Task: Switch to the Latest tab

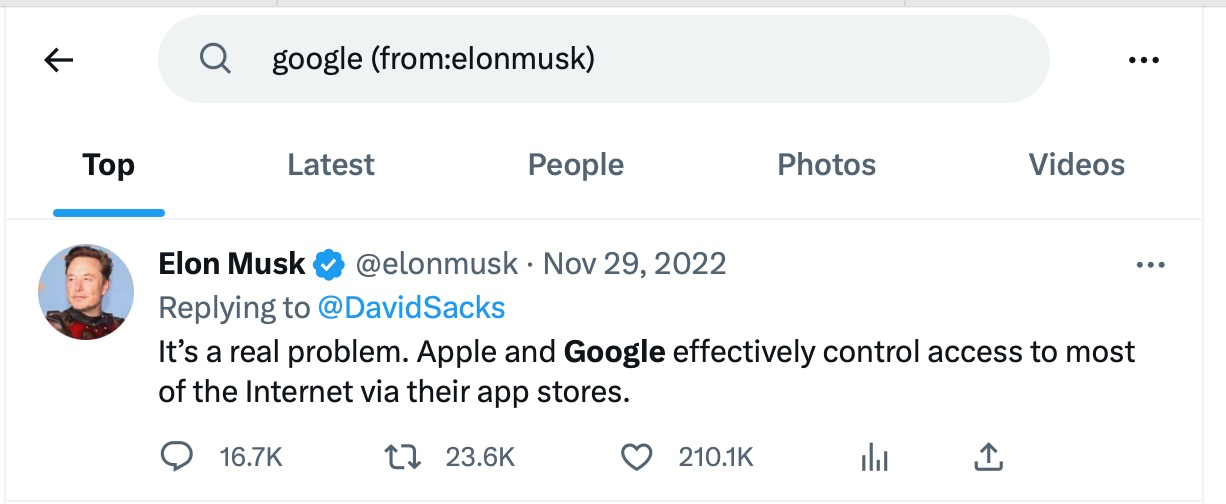Action: 331,165
